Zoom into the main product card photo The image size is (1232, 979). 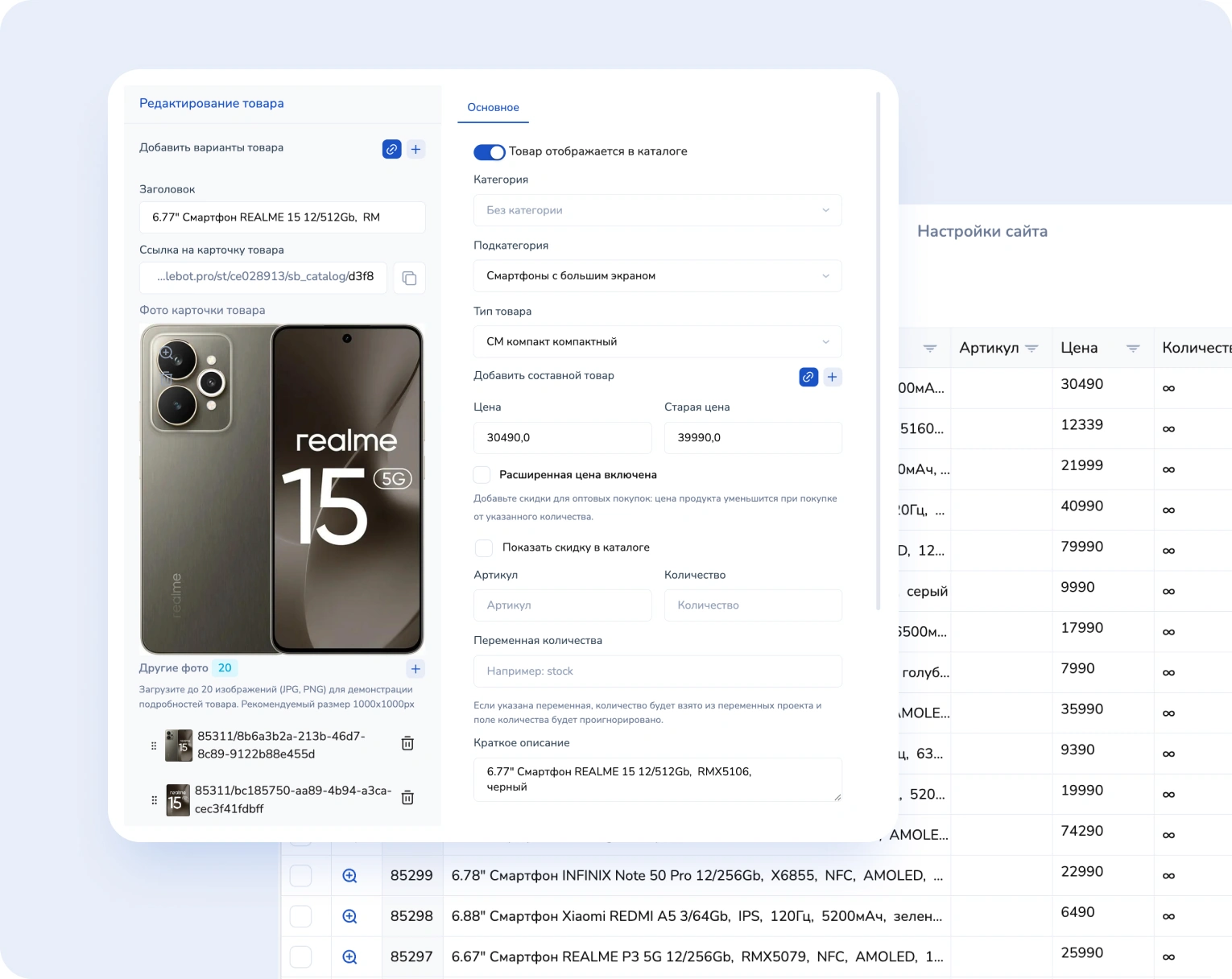click(x=167, y=353)
